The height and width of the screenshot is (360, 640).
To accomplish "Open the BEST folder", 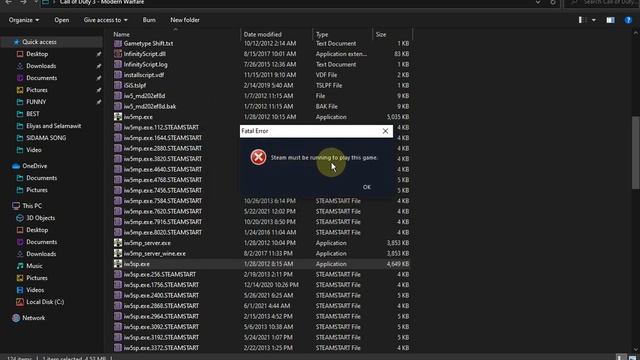I will (x=33, y=114).
